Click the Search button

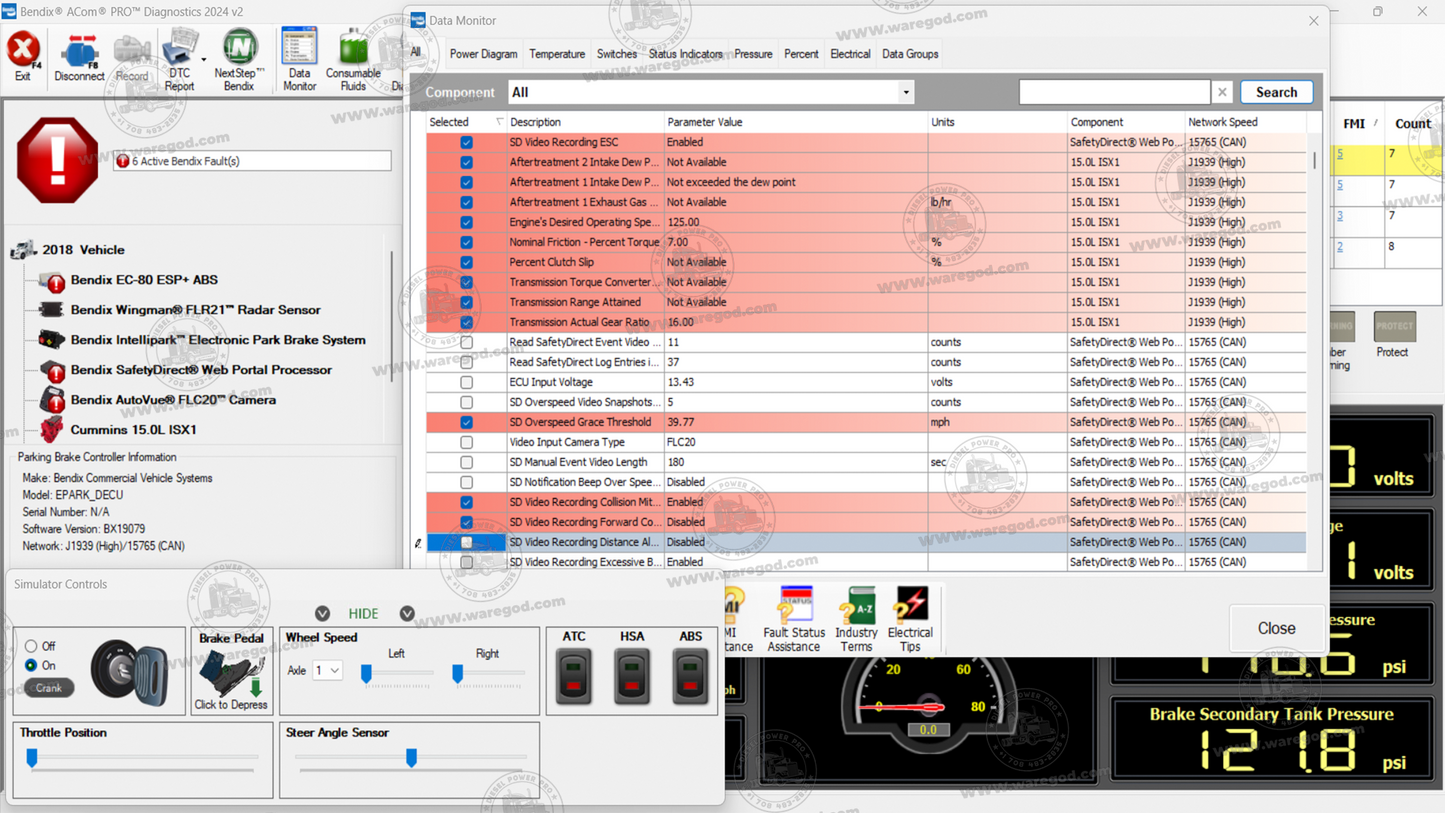(1276, 91)
